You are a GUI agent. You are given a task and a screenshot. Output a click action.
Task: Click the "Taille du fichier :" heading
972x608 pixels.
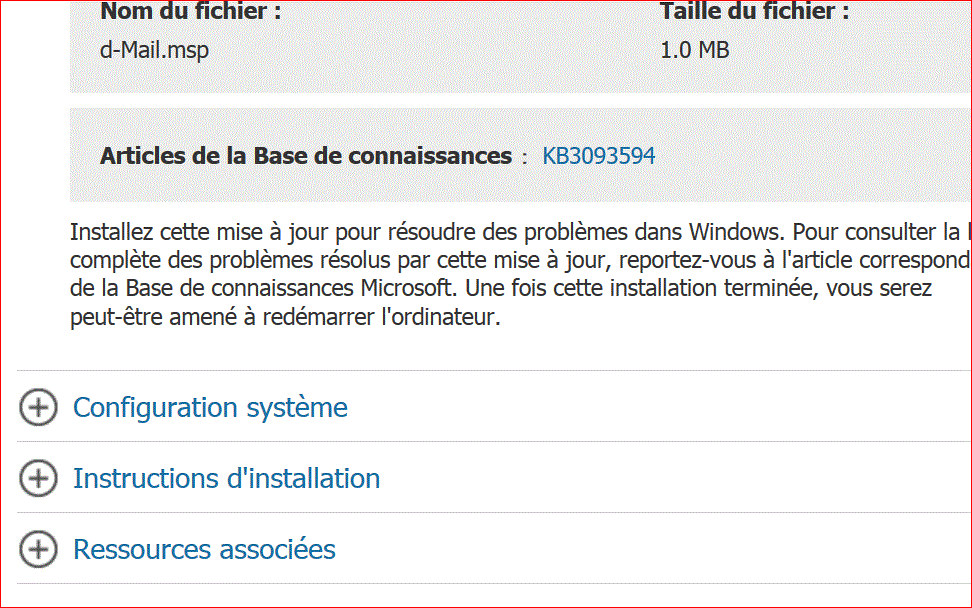click(x=754, y=13)
